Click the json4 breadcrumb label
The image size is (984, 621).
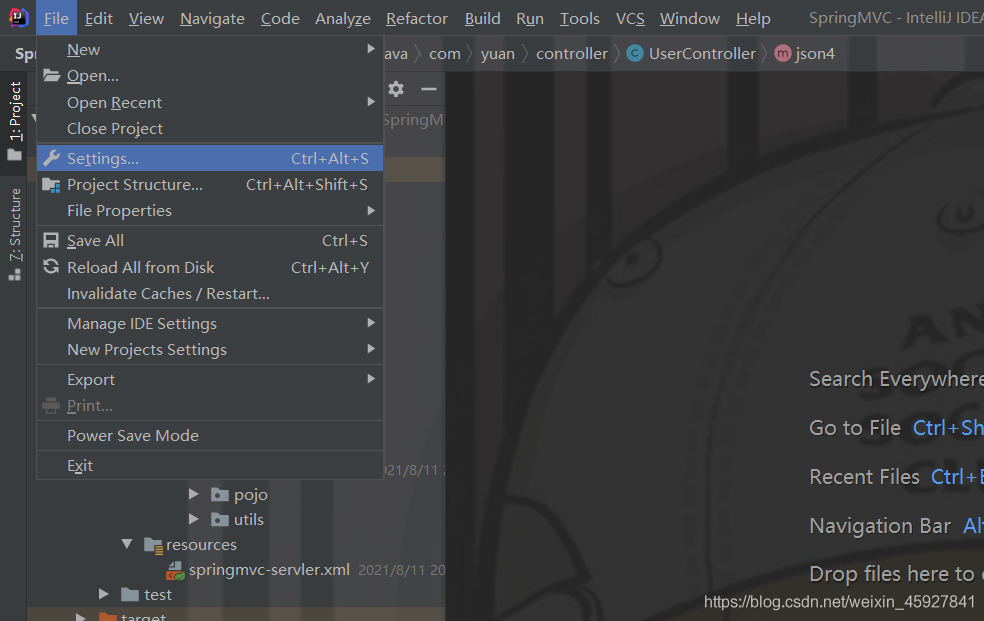815,54
